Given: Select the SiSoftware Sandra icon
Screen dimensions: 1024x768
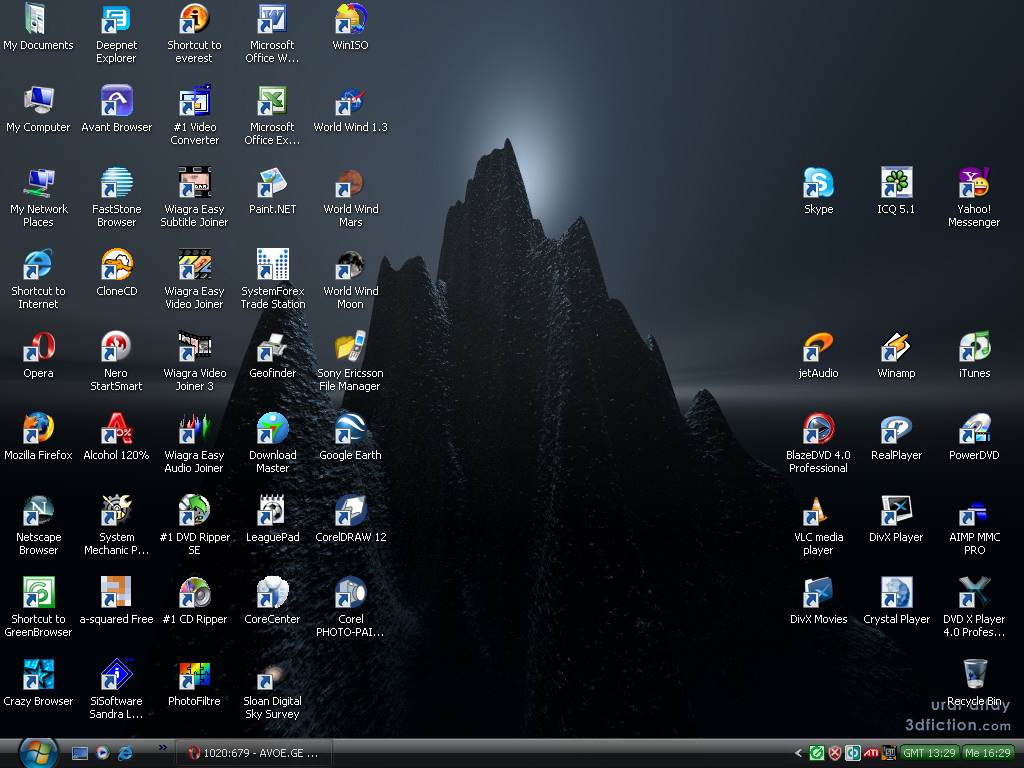Looking at the screenshot, I should point(116,675).
